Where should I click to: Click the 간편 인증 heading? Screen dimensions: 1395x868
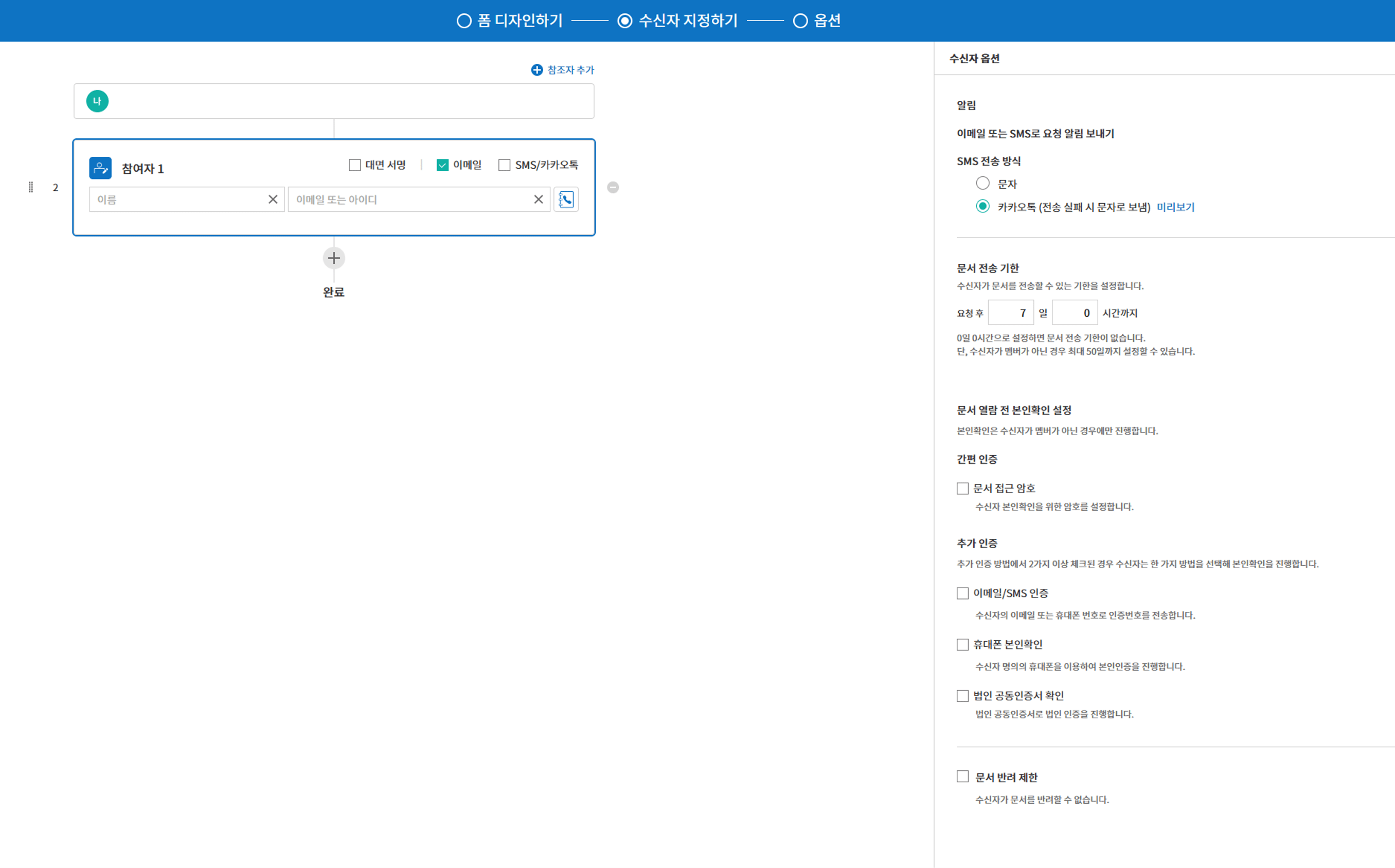[976, 459]
